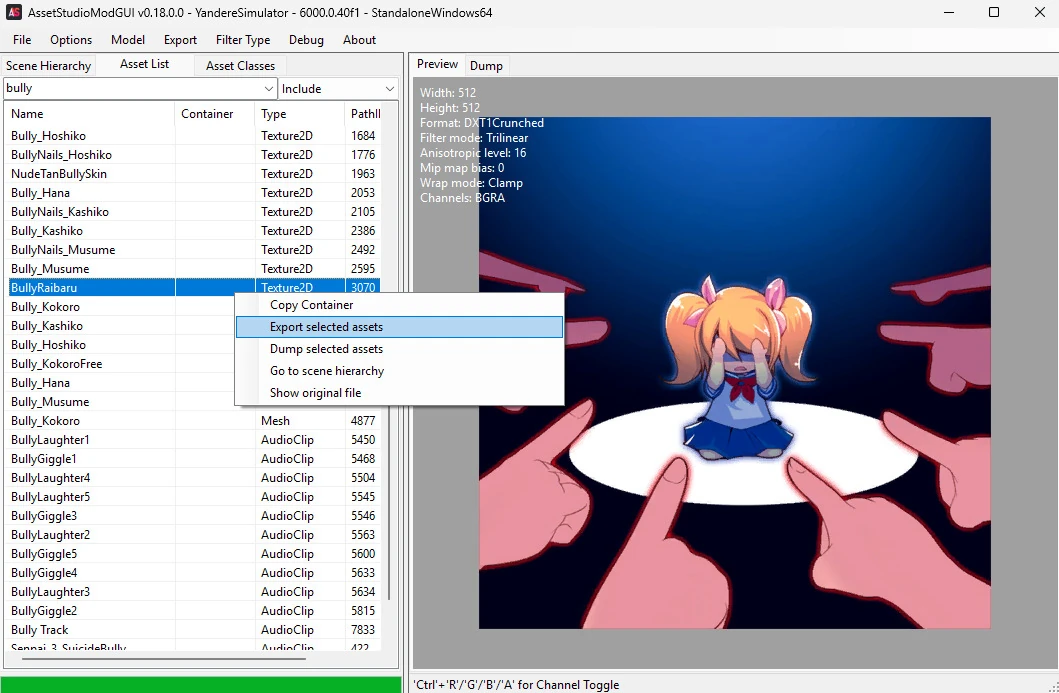
Task: Open the Debug menu
Action: coord(306,40)
